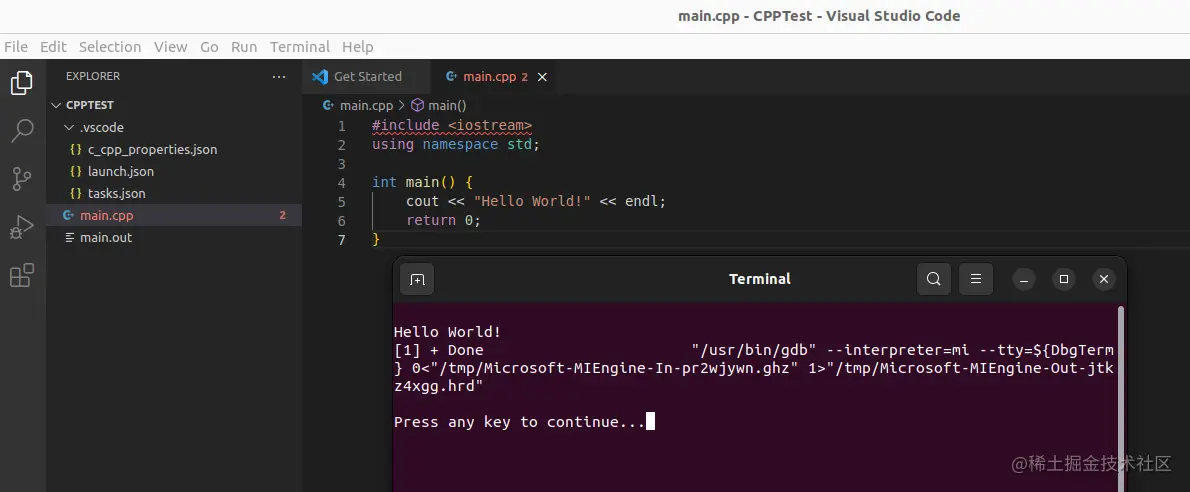Screen dimensions: 1190x492
Task: Switch to the Get Started tab
Action: pyautogui.click(x=366, y=77)
